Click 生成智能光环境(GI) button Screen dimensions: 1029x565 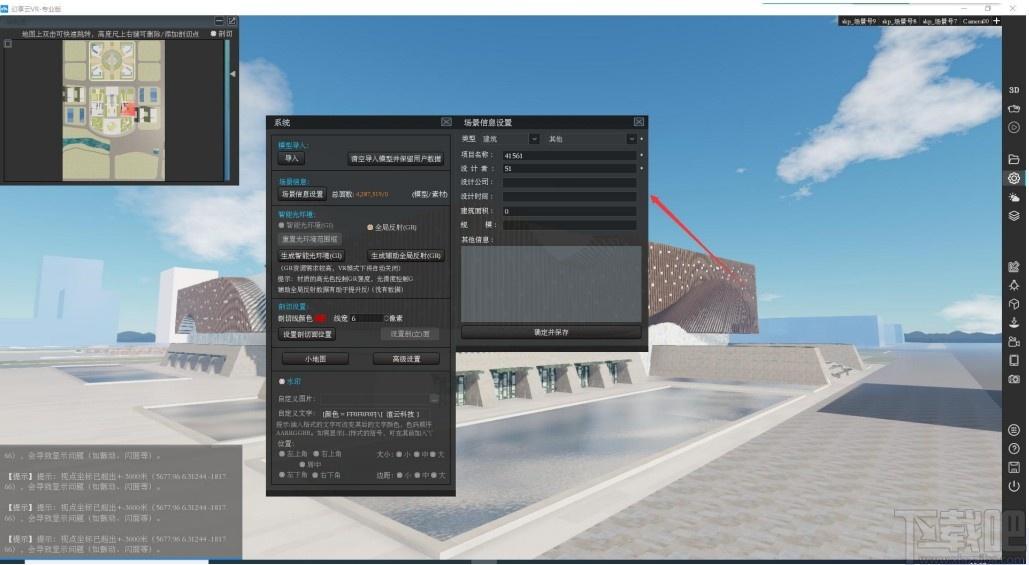click(311, 255)
